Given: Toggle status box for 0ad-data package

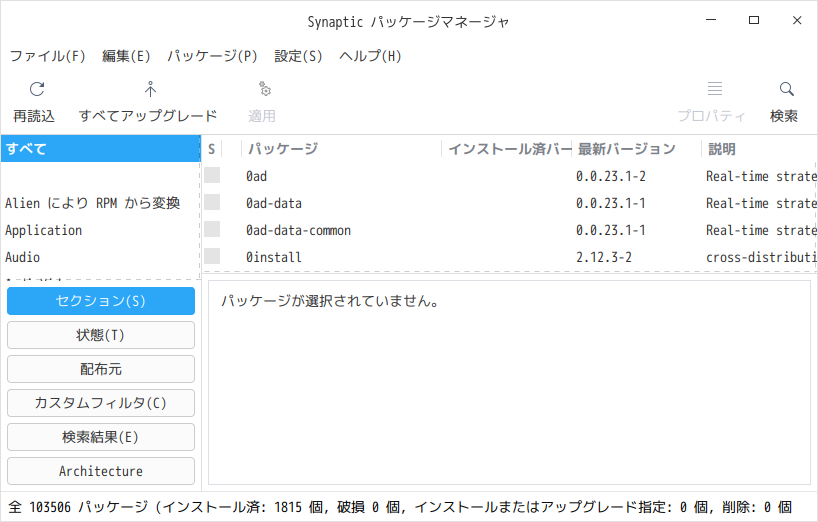Looking at the screenshot, I should click(x=212, y=202).
